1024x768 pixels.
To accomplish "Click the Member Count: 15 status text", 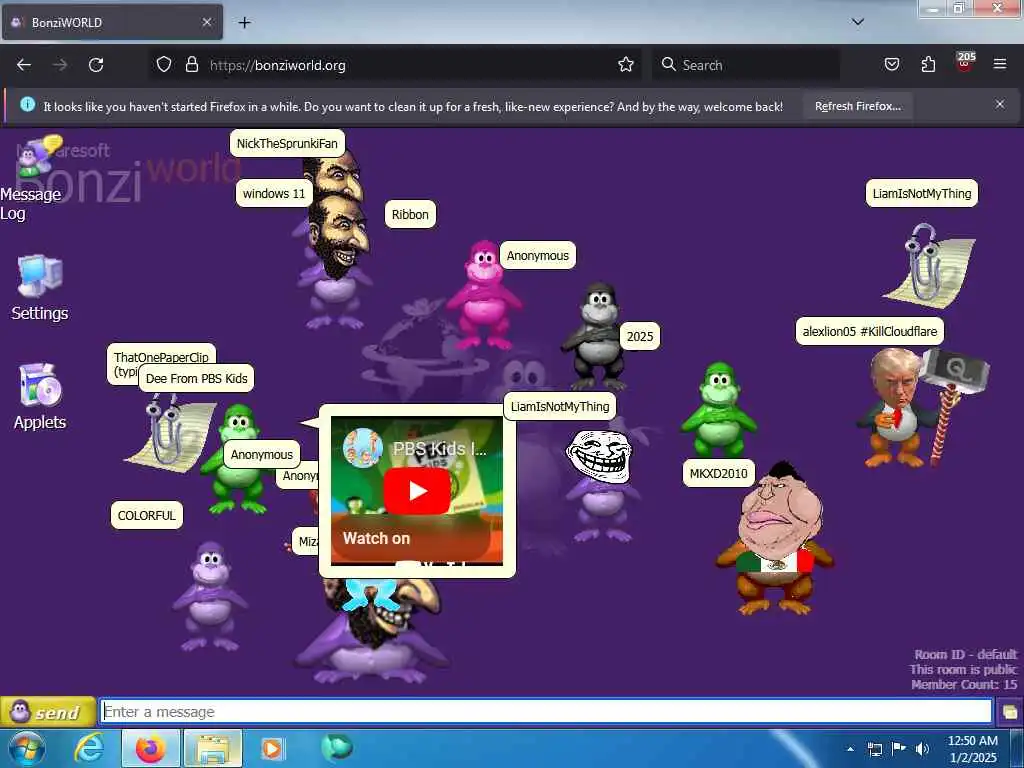I will (x=964, y=684).
